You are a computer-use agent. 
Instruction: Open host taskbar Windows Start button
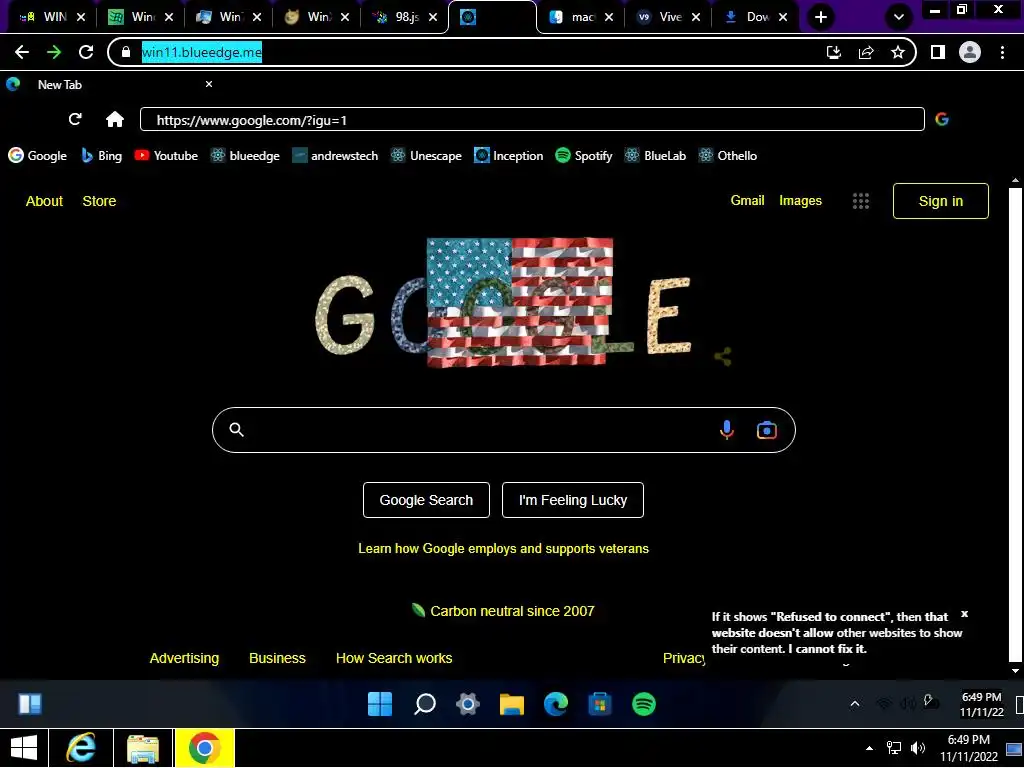tap(24, 748)
